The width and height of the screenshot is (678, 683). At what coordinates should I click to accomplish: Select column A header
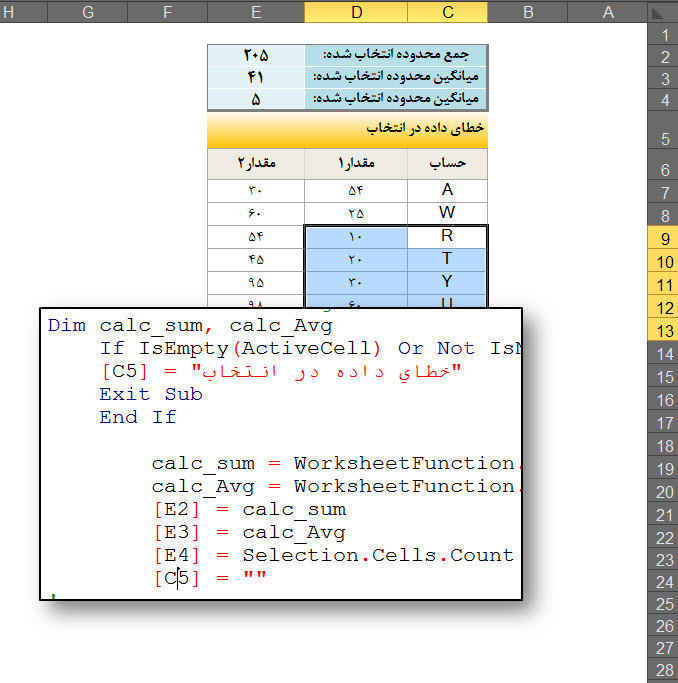(x=607, y=12)
